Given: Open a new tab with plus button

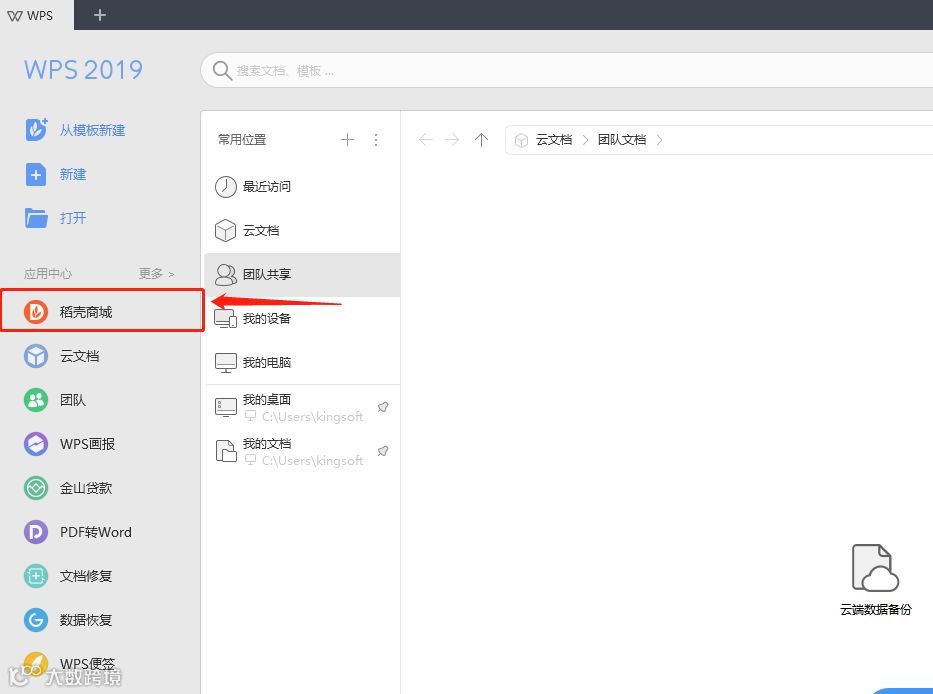Looking at the screenshot, I should 99,15.
